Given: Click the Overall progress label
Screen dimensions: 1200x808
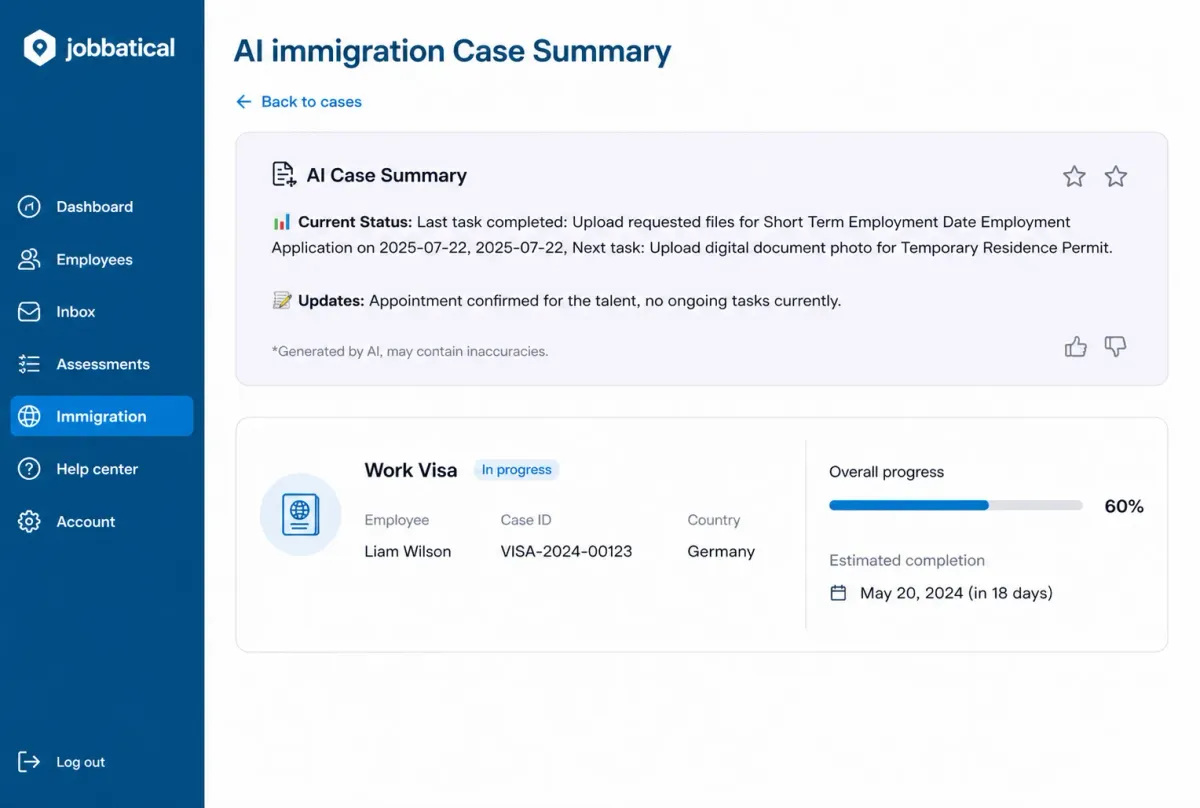Looking at the screenshot, I should point(886,472).
